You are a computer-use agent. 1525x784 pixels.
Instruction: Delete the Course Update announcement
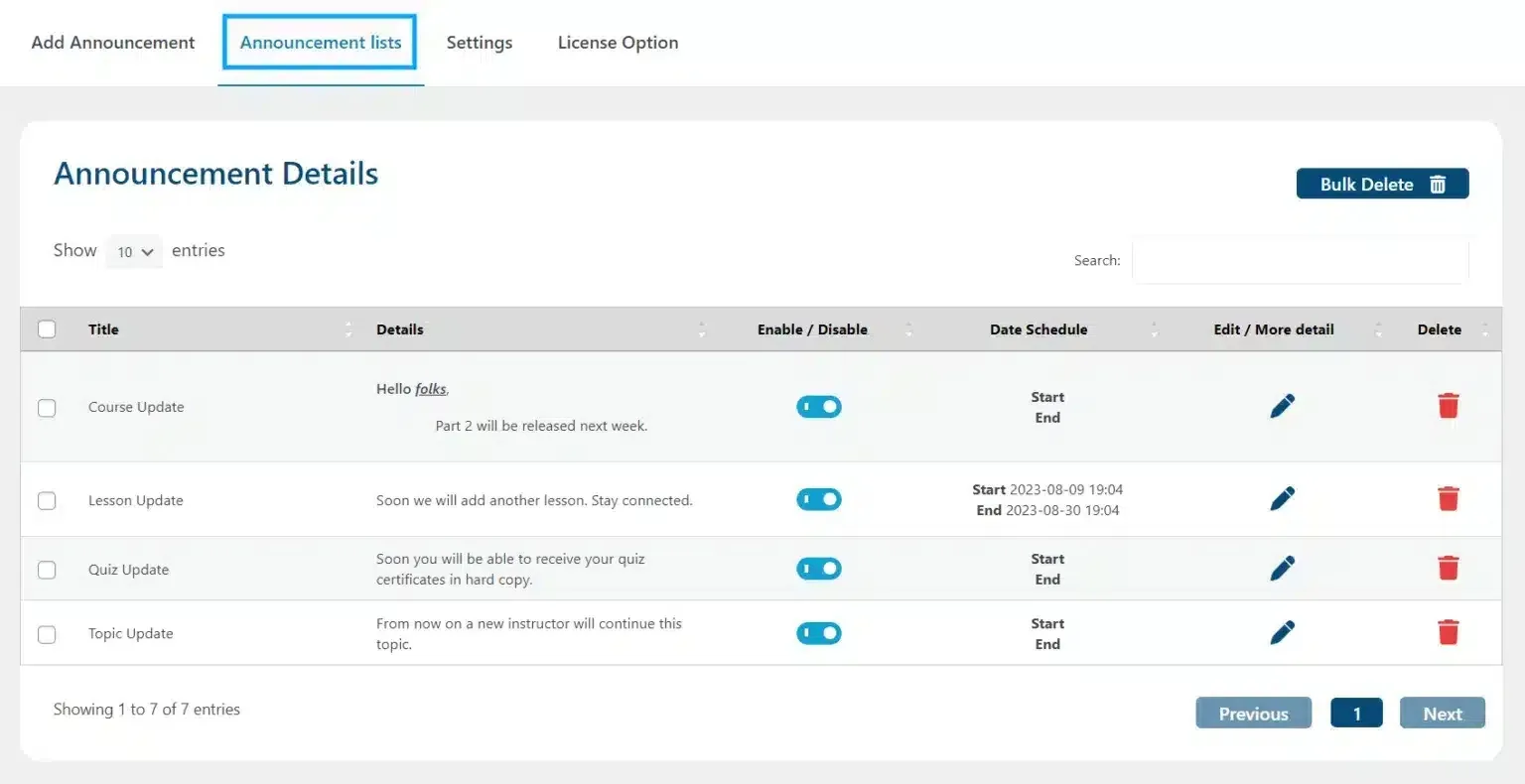(x=1449, y=406)
